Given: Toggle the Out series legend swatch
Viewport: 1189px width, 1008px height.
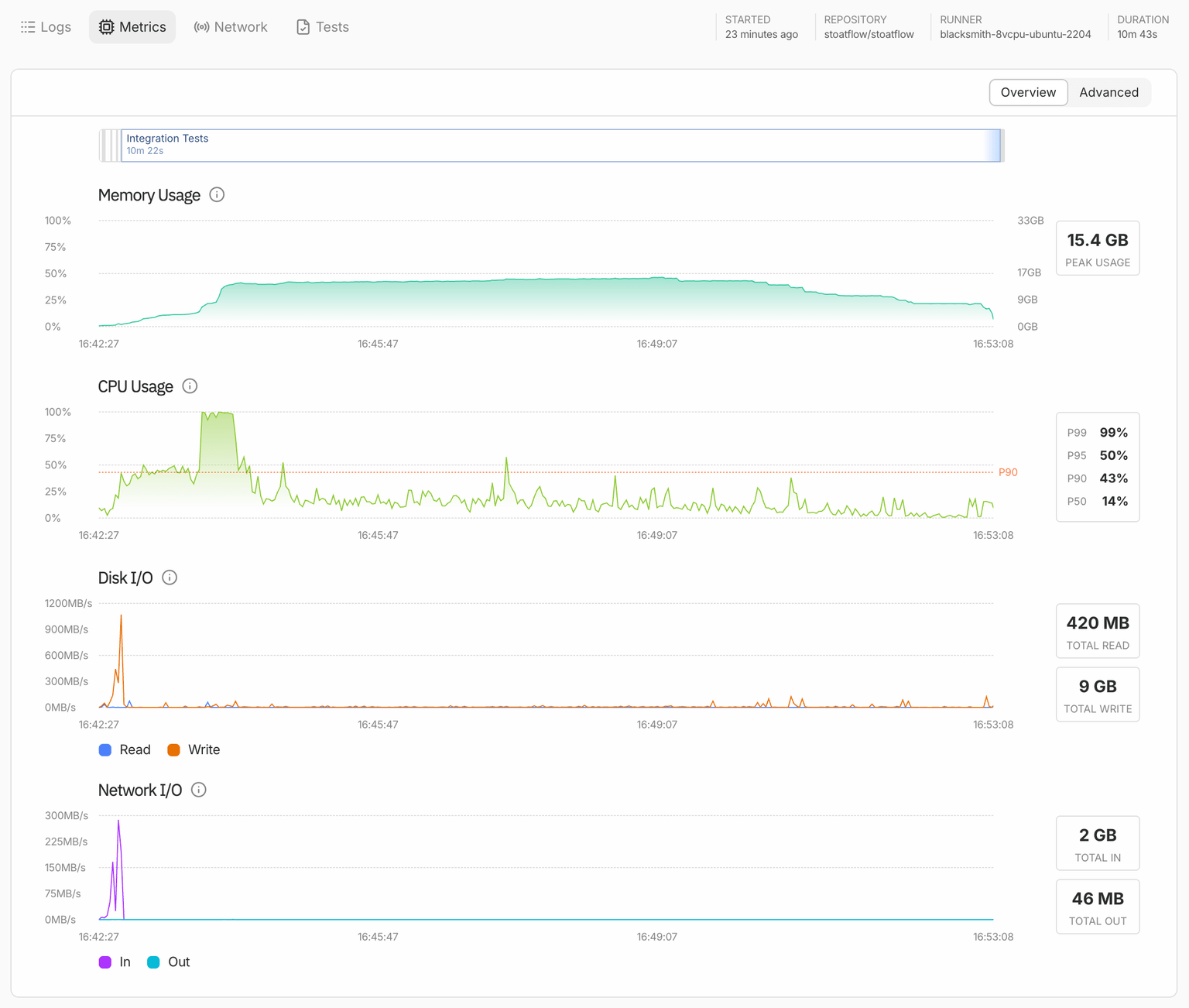Looking at the screenshot, I should coord(153,962).
